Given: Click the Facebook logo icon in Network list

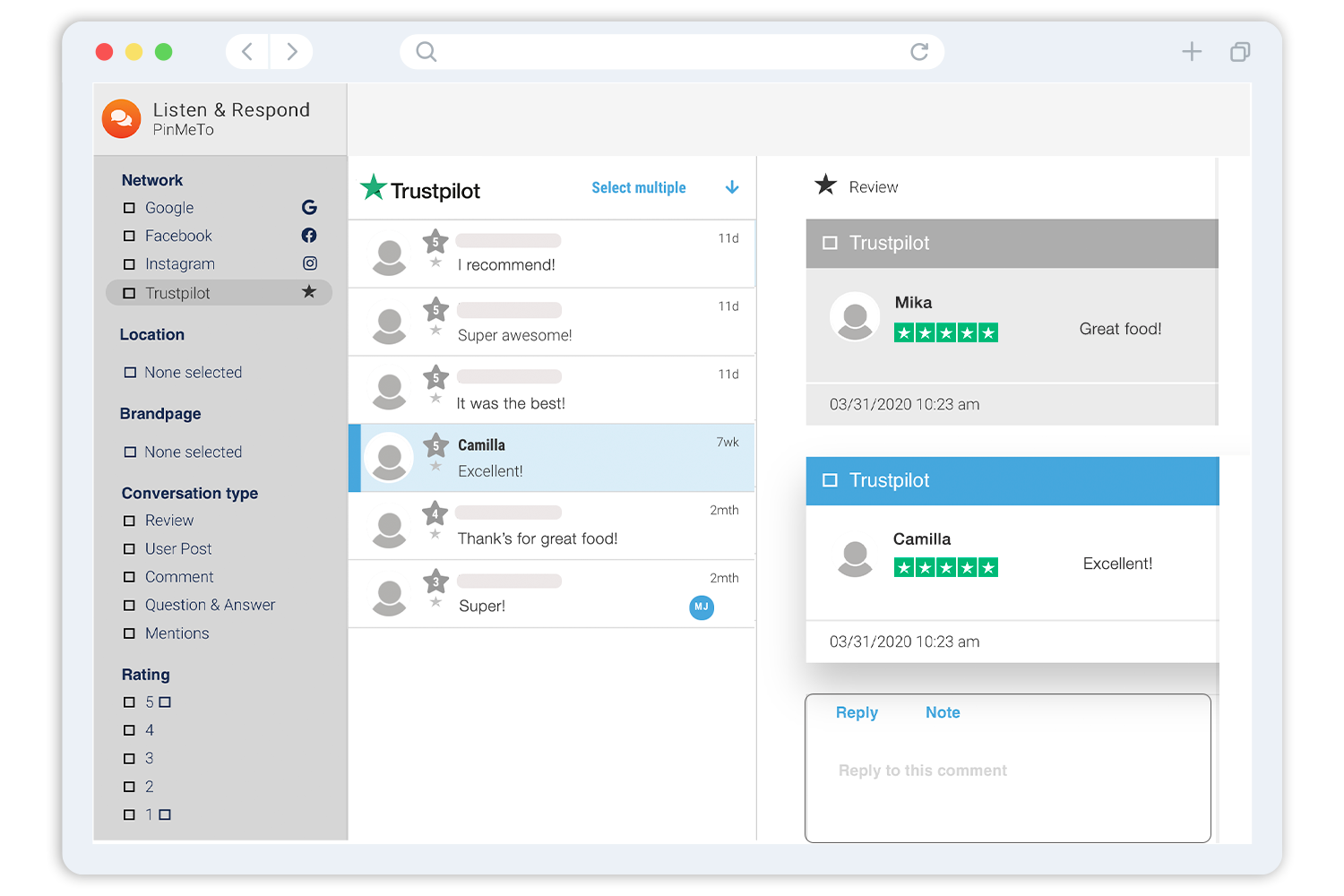Looking at the screenshot, I should pos(309,236).
